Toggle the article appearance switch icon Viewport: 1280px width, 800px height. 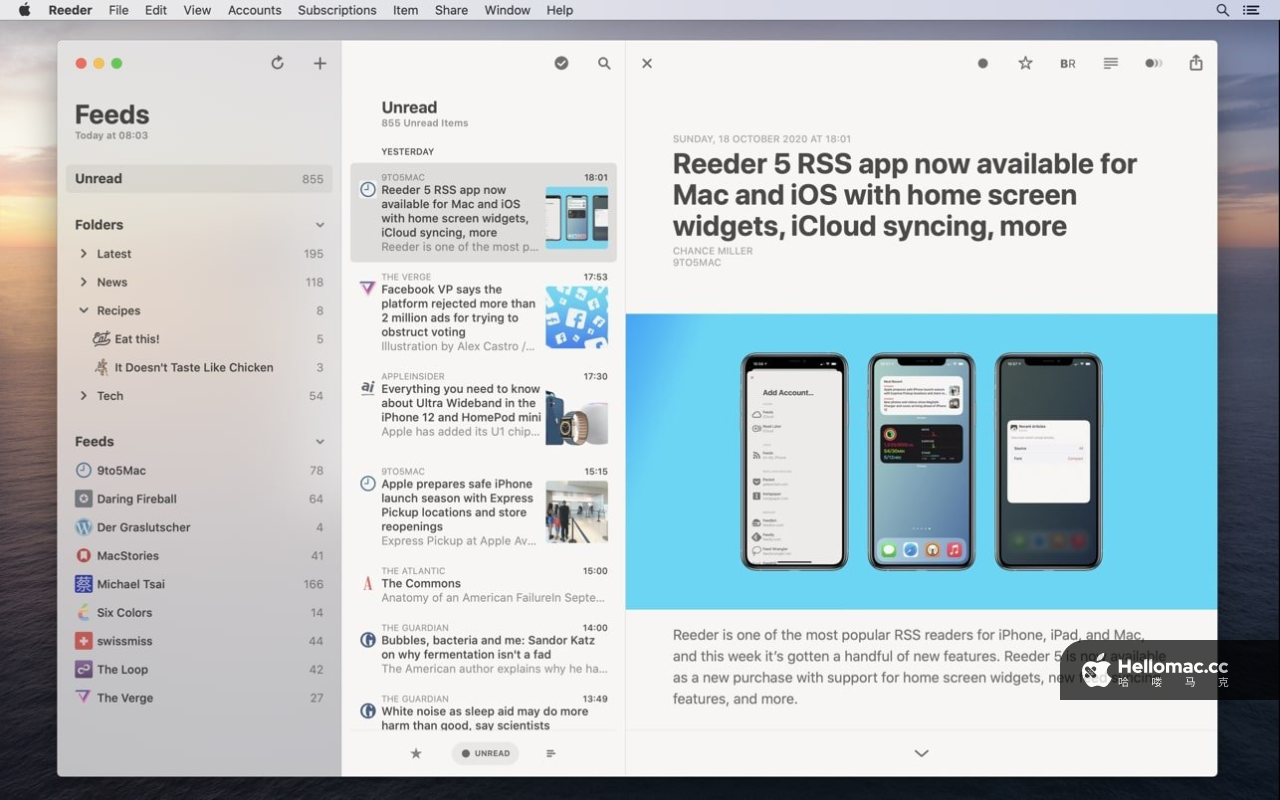tap(1153, 63)
